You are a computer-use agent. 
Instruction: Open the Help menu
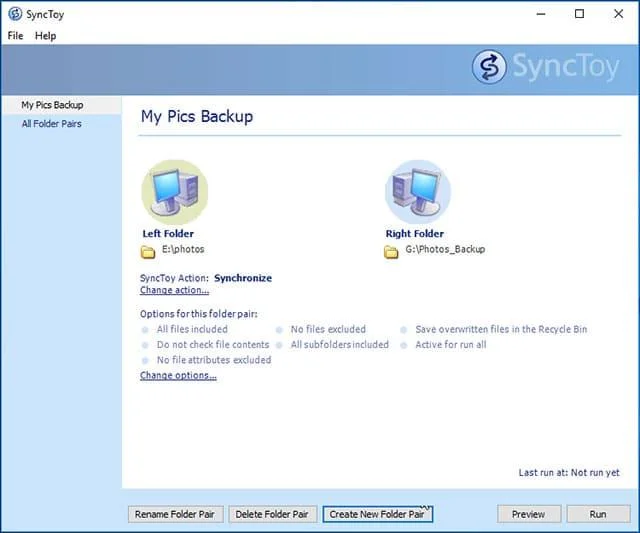coord(45,36)
